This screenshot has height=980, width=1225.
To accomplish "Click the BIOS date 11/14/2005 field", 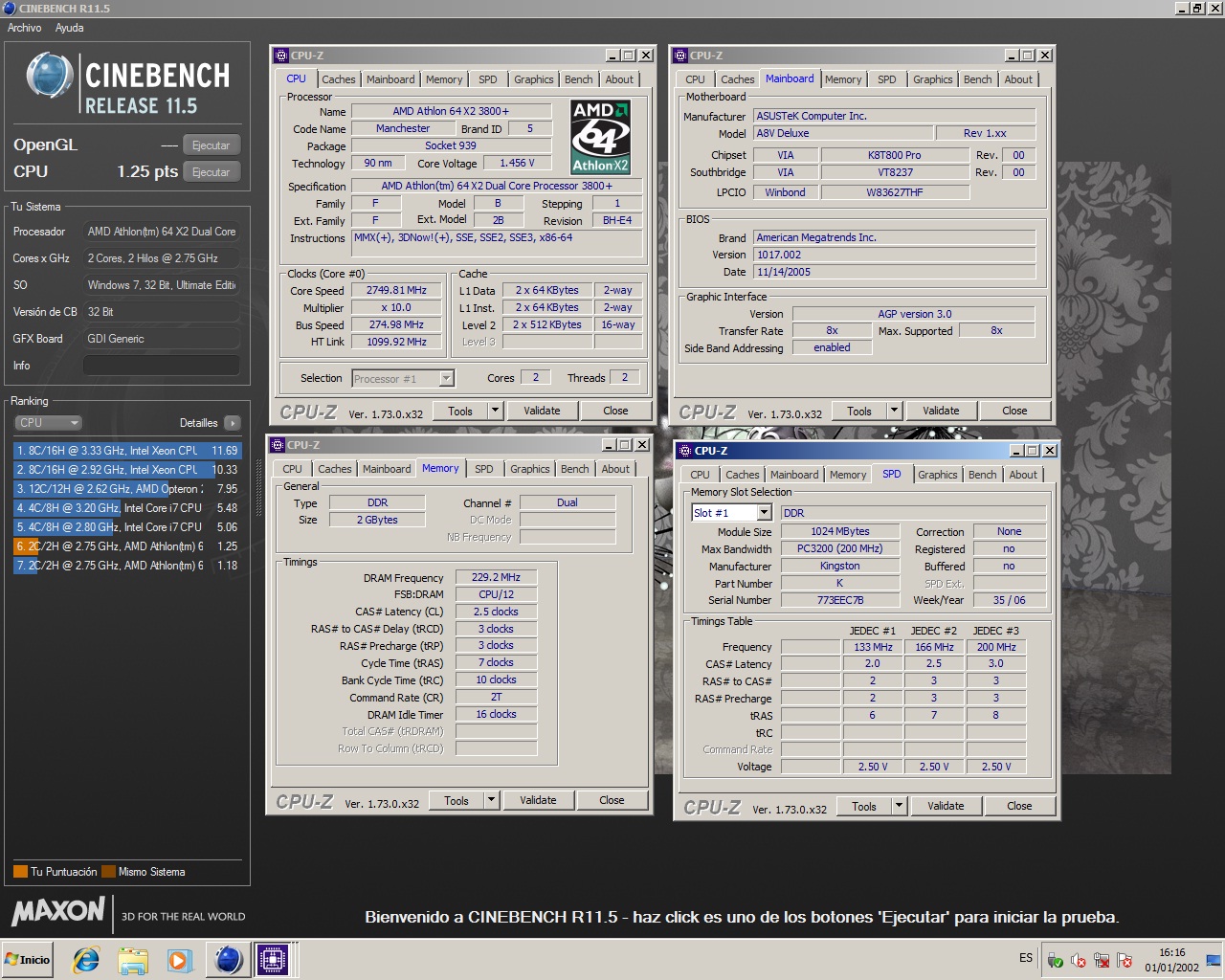I will 894,272.
